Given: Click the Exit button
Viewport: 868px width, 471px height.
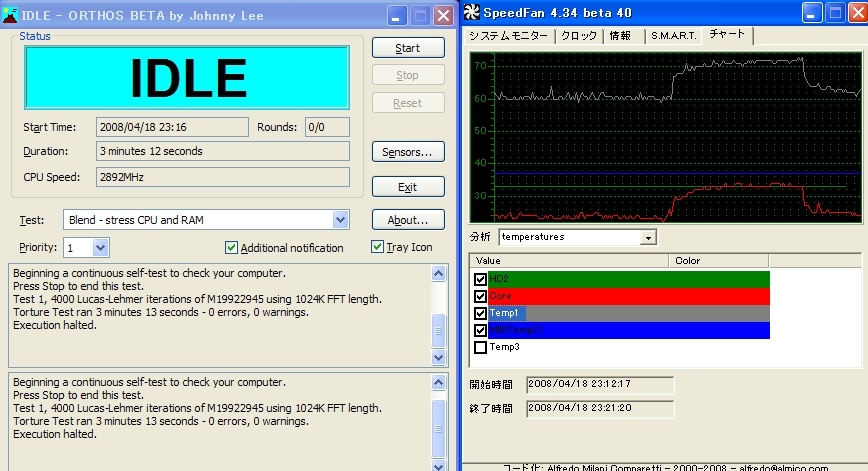Looking at the screenshot, I should click(x=408, y=187).
